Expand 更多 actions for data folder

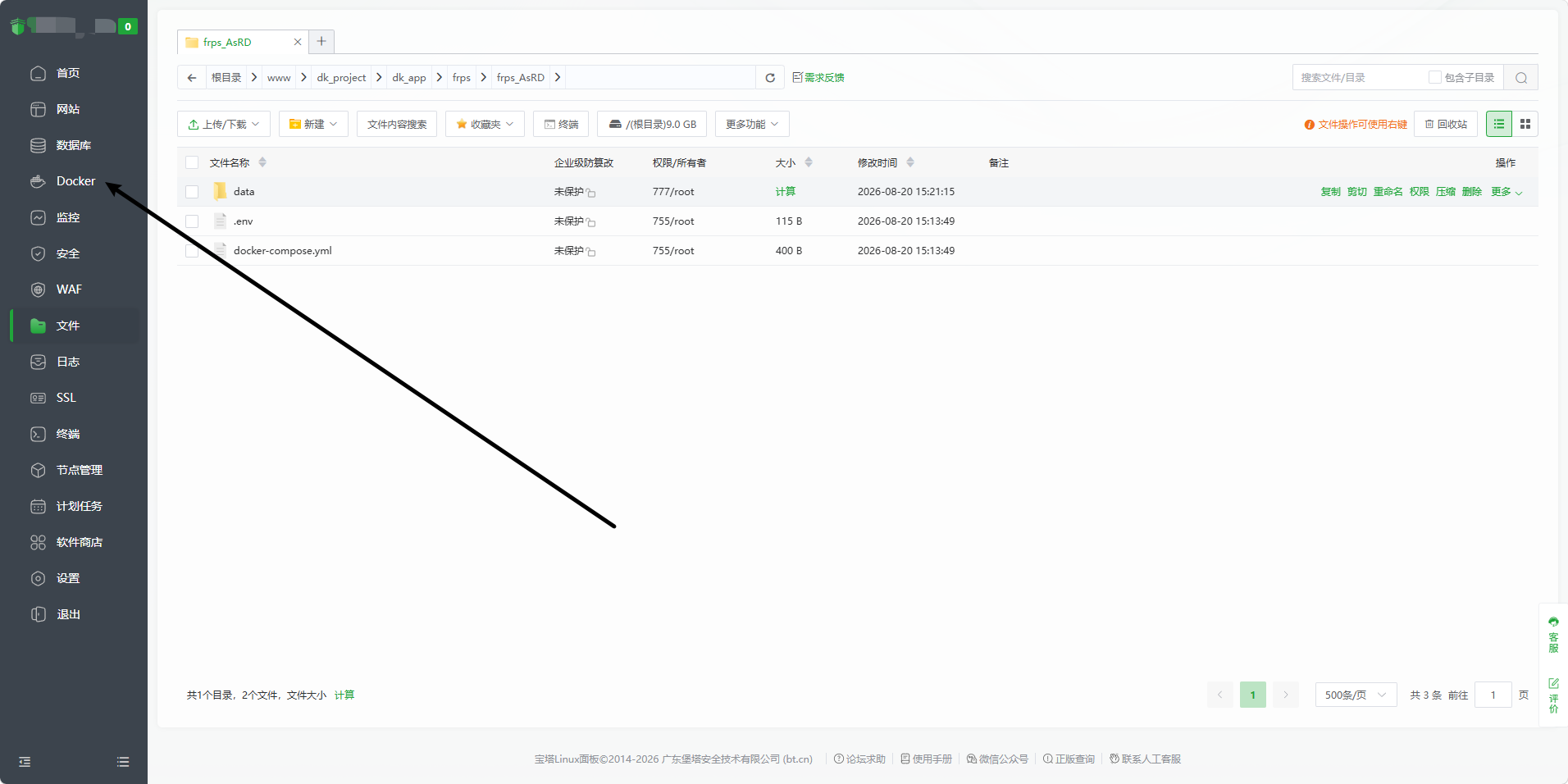[1506, 192]
